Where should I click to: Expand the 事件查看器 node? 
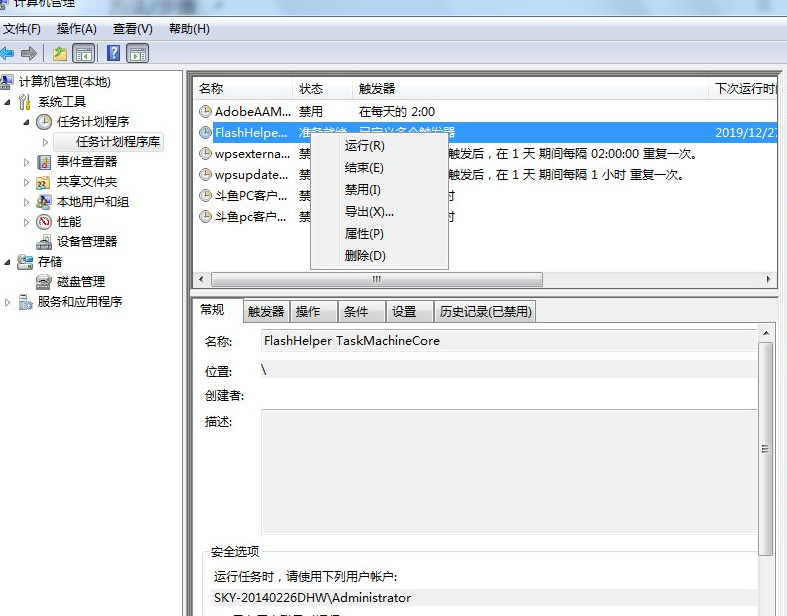coord(27,162)
